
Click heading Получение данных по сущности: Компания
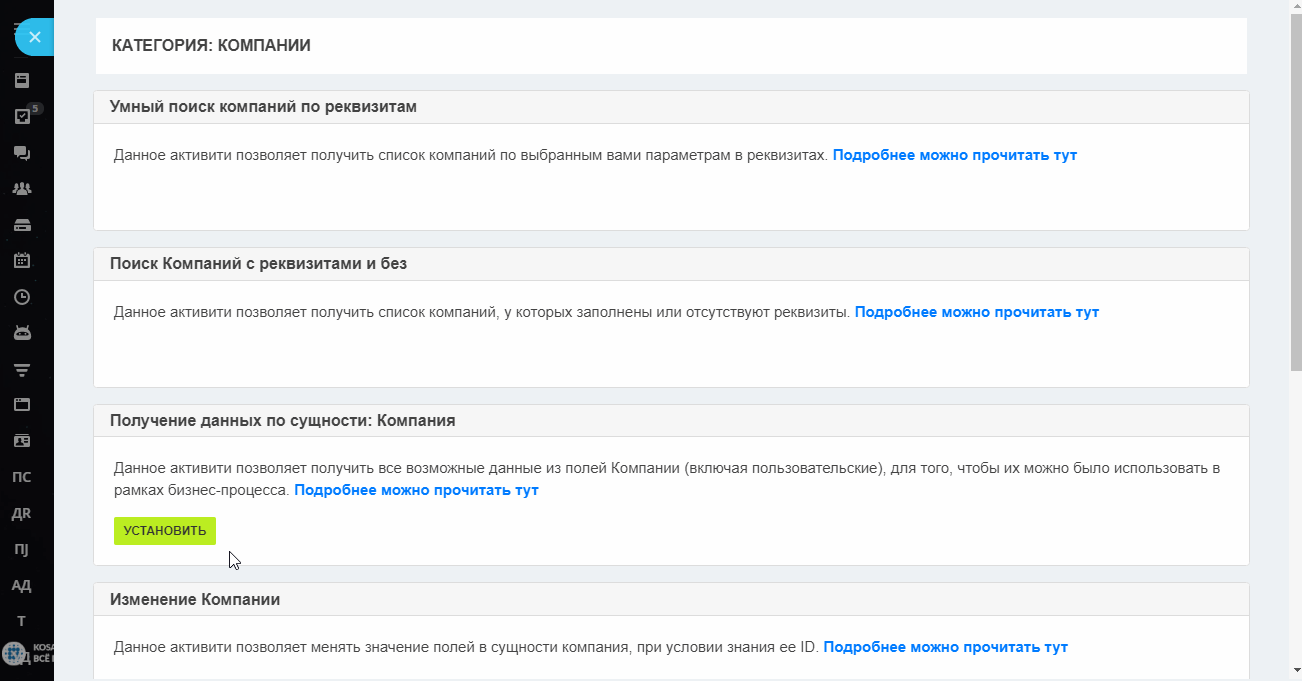282,421
